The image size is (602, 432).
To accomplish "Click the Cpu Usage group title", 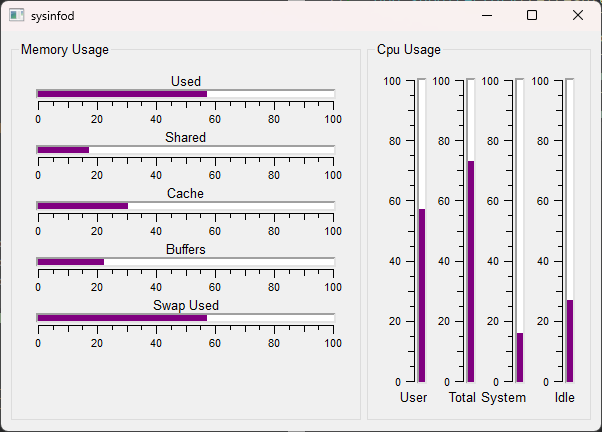I will (x=409, y=49).
